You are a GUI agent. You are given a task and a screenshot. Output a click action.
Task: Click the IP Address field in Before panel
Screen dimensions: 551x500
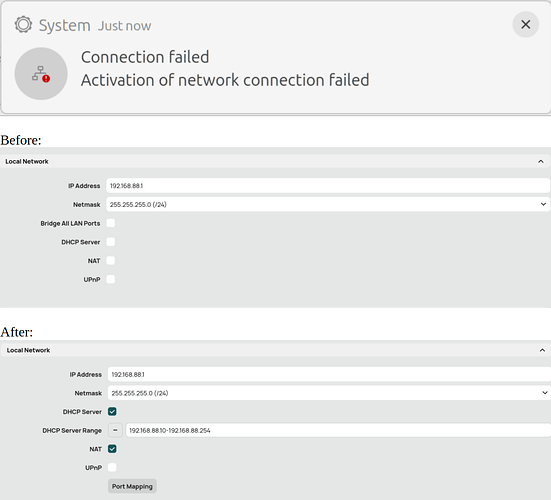pyautogui.click(x=328, y=186)
